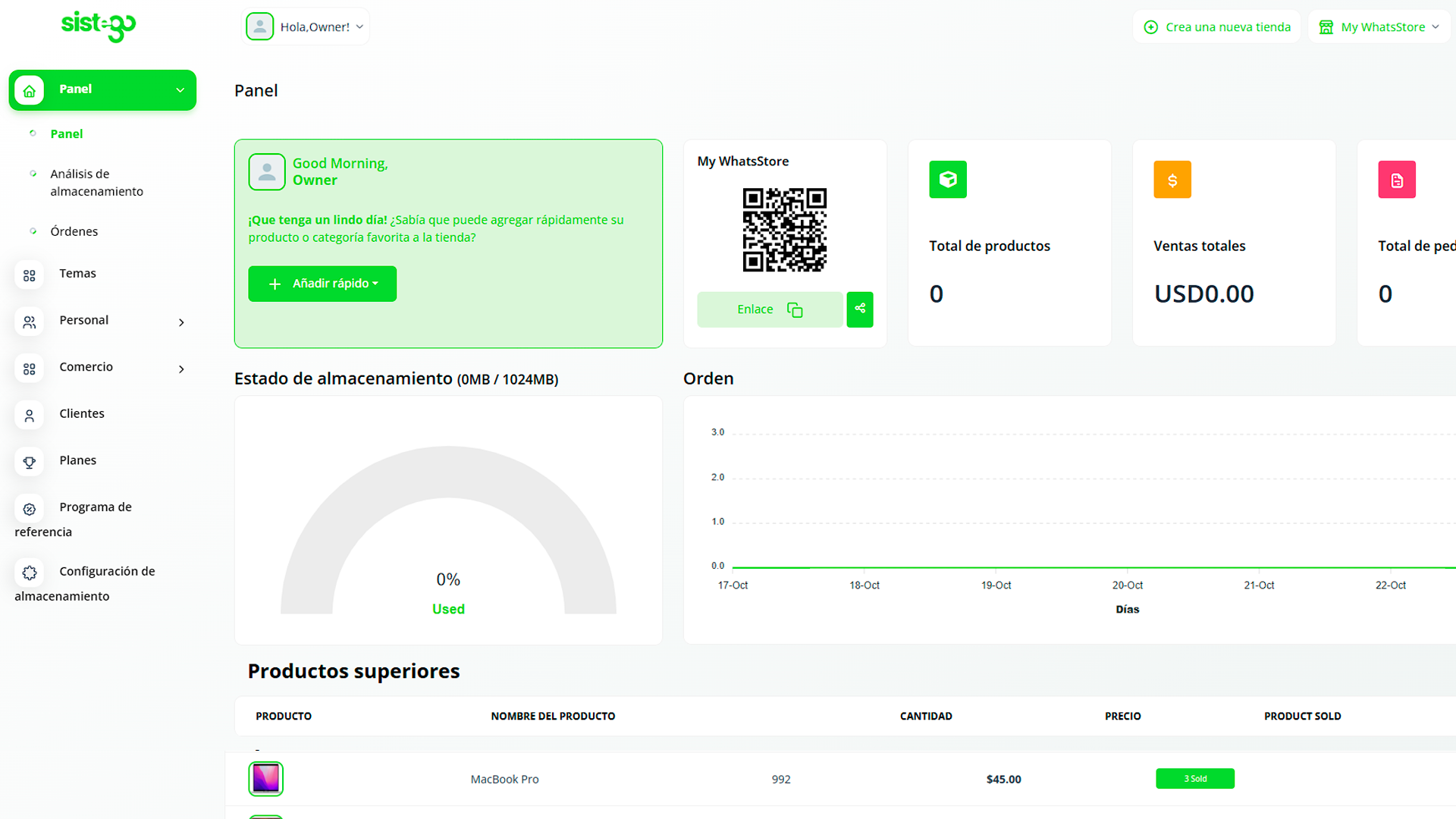Click the Programa de referencia badge icon
Image resolution: width=1456 pixels, height=819 pixels.
30,509
